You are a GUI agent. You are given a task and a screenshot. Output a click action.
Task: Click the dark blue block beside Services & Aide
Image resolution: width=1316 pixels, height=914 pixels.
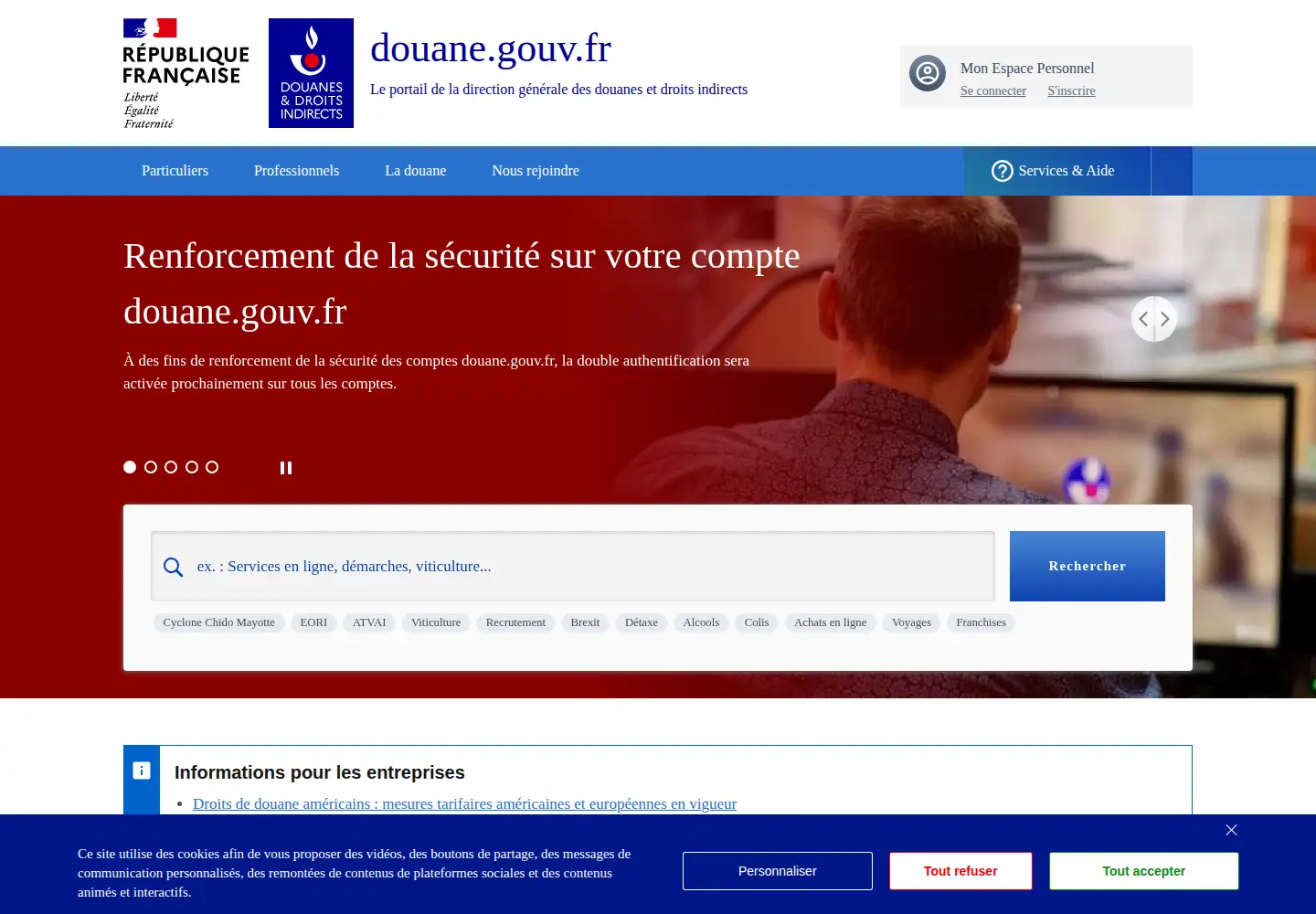click(x=1172, y=171)
